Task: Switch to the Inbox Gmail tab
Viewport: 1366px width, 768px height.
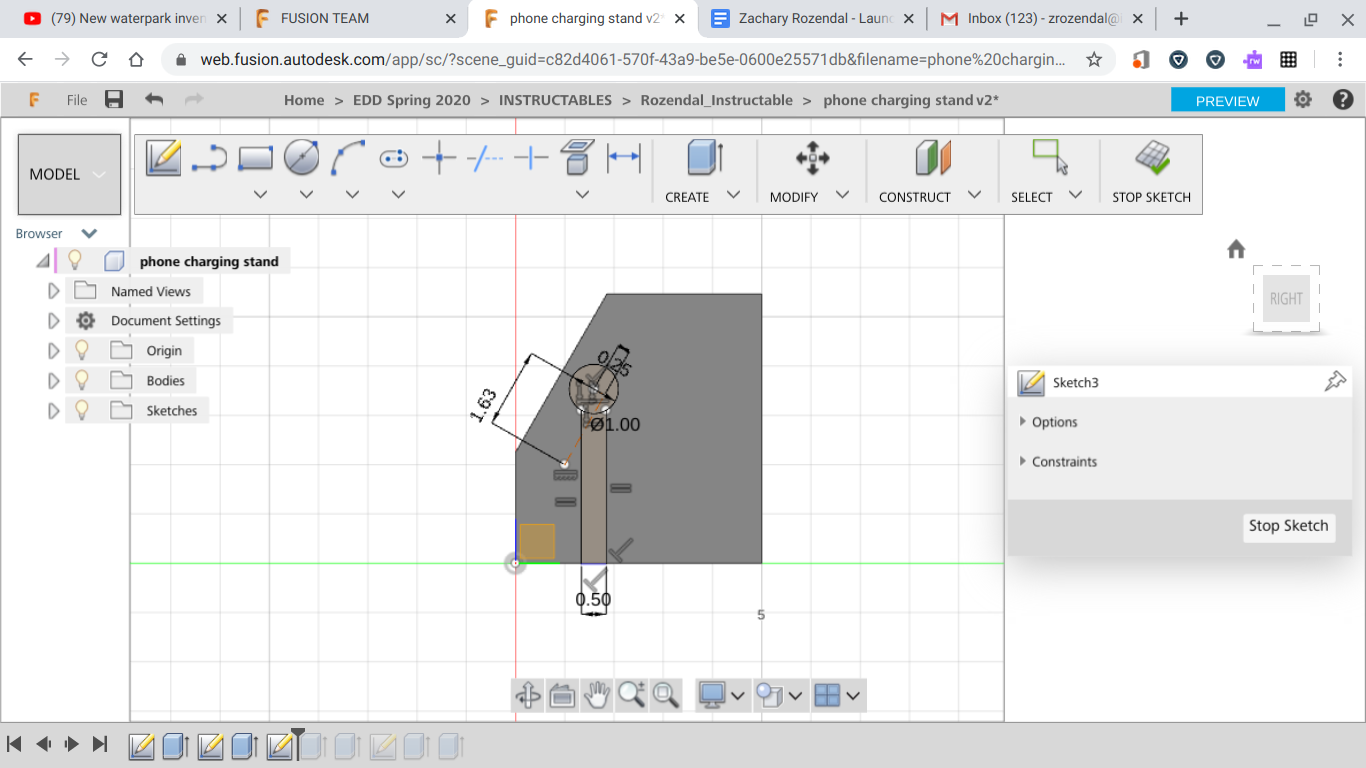Action: (1042, 18)
